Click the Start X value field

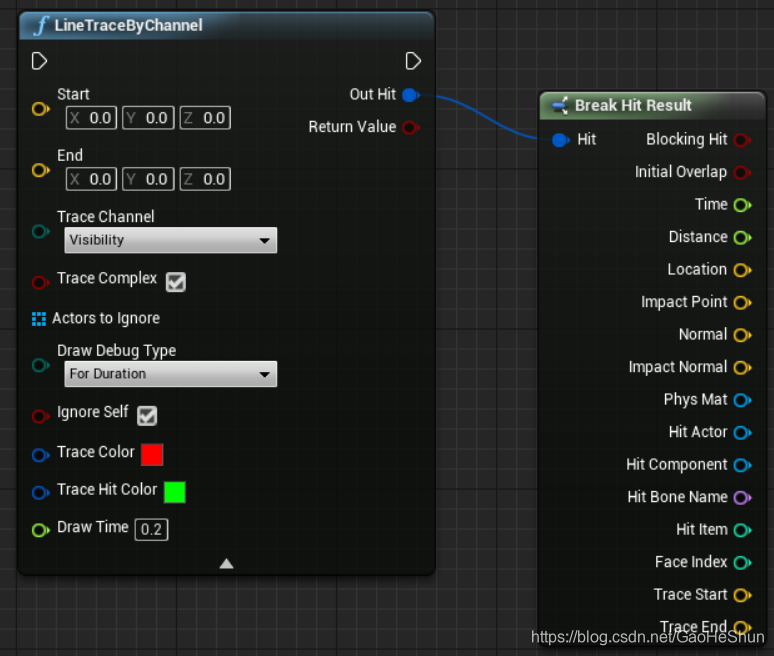(91, 118)
